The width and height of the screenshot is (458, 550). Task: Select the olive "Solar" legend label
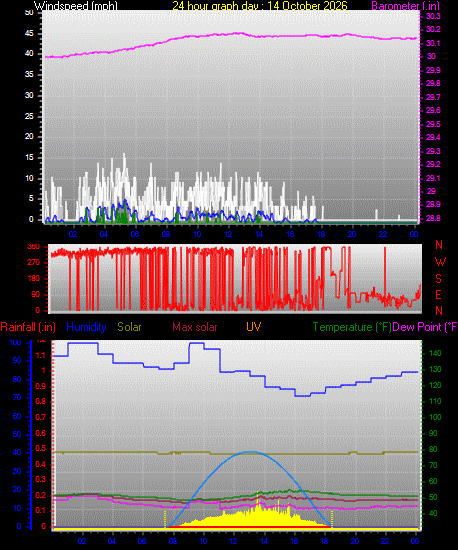[x=129, y=327]
